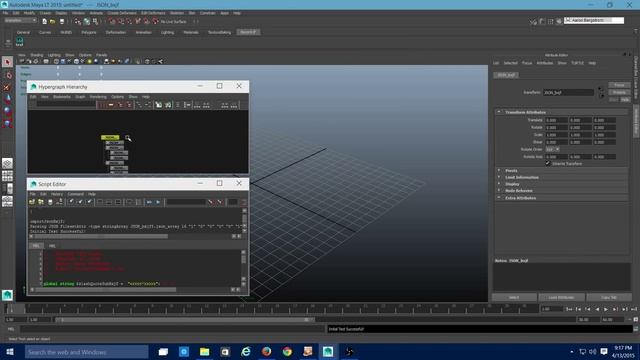Open Firefox from the taskbar
Image resolution: width=640 pixels, height=360 pixels.
(266, 351)
